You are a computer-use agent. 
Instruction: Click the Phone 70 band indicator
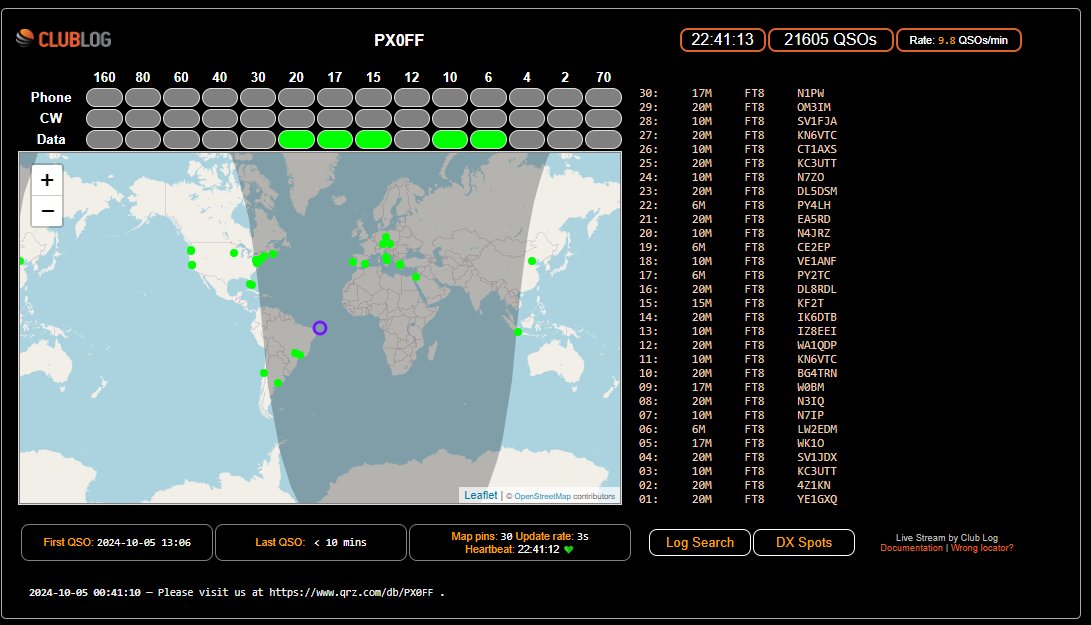(603, 97)
